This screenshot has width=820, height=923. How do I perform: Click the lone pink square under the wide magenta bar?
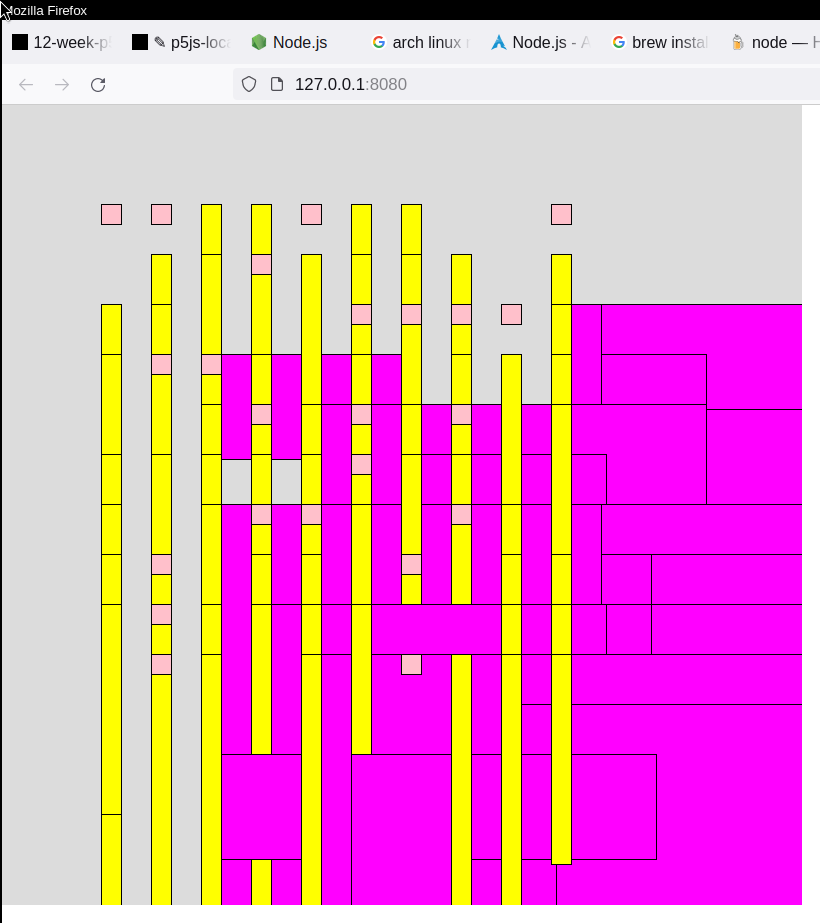pos(411,664)
